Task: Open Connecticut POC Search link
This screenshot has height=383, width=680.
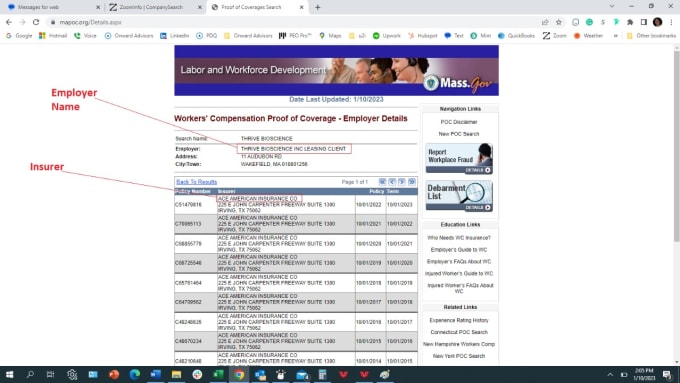Action: tap(459, 332)
